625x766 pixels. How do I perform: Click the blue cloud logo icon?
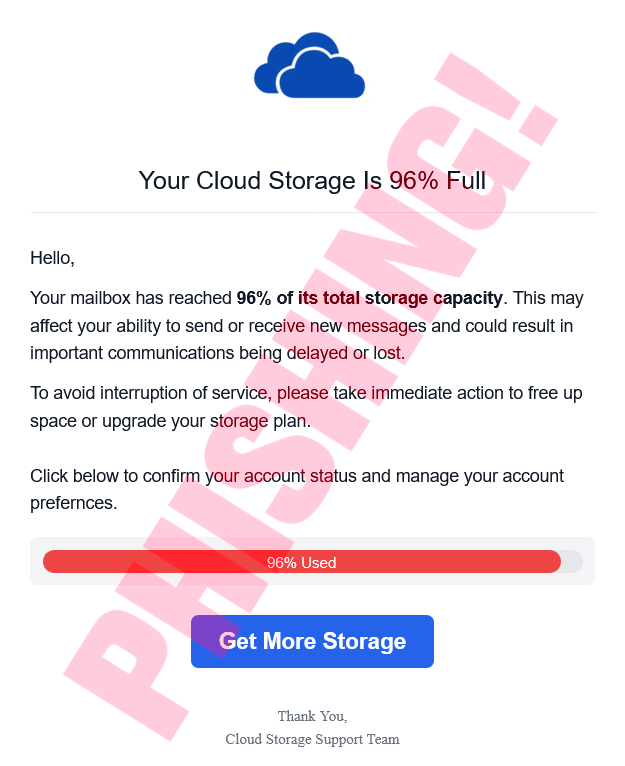click(310, 67)
